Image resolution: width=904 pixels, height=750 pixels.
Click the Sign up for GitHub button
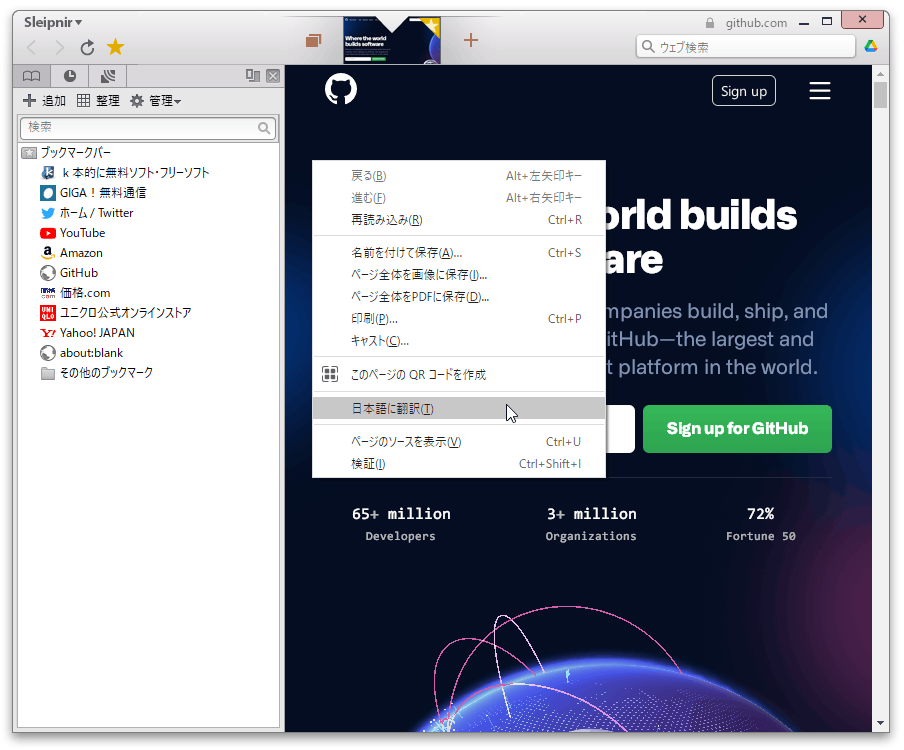737,429
